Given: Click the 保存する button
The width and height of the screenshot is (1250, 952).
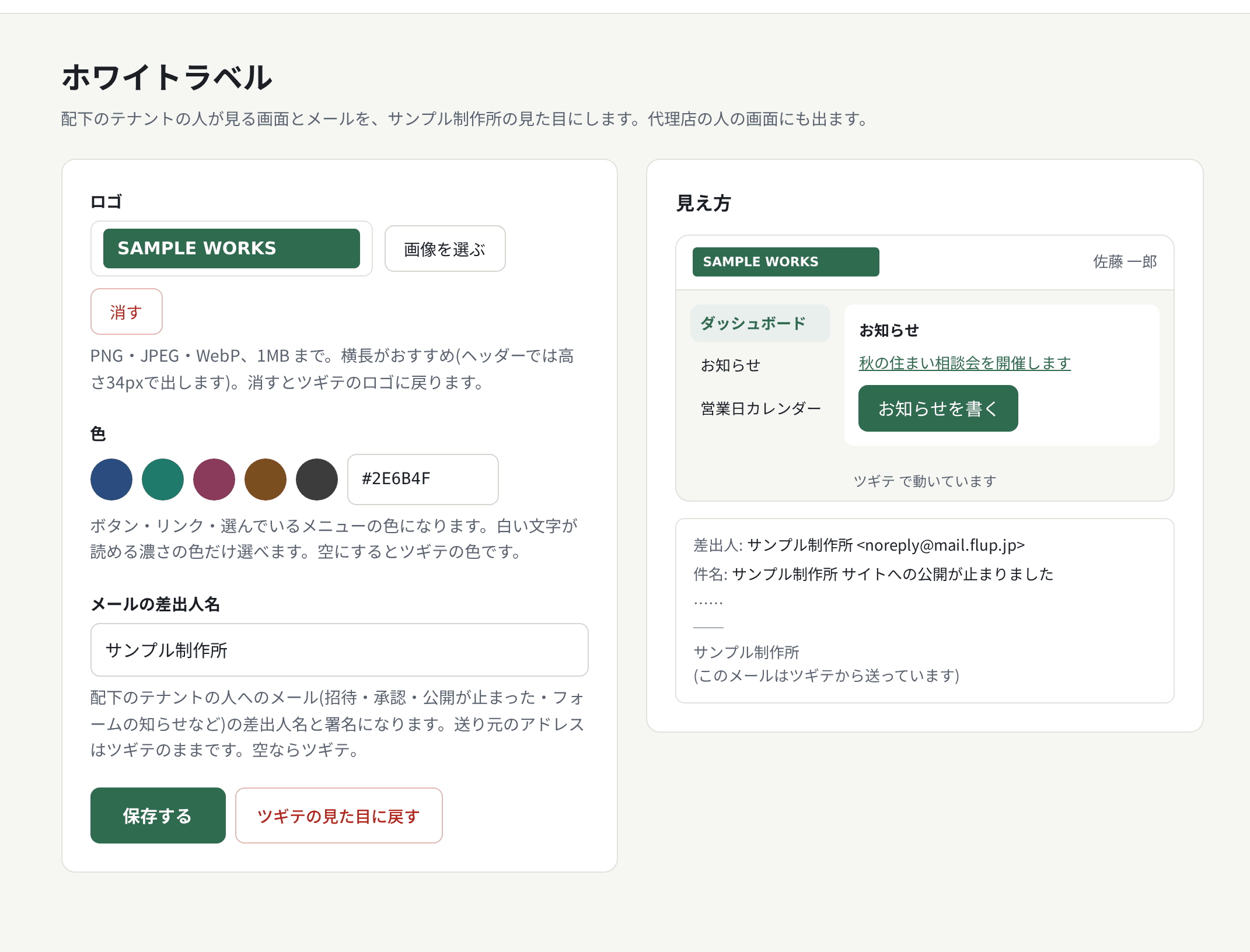Looking at the screenshot, I should (158, 815).
